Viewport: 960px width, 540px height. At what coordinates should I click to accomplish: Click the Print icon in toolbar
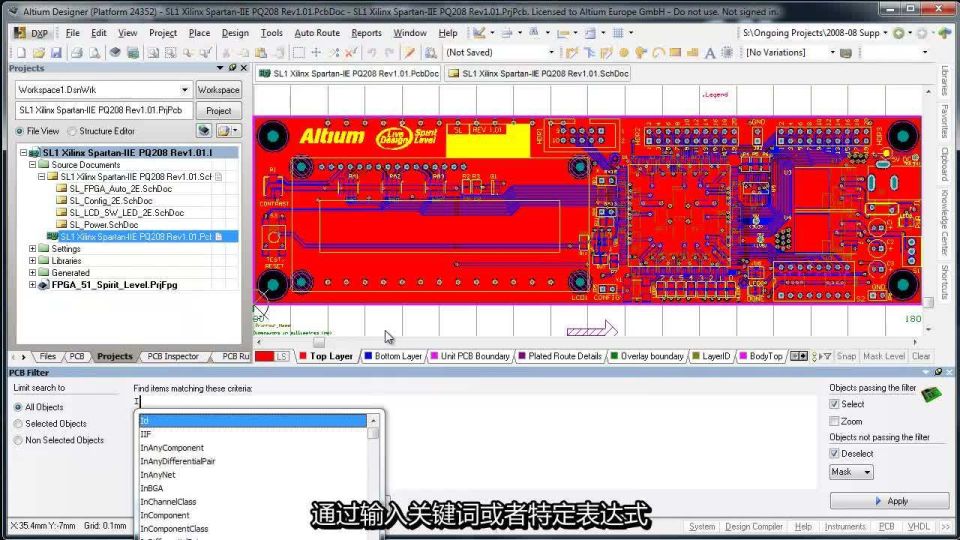coord(77,53)
